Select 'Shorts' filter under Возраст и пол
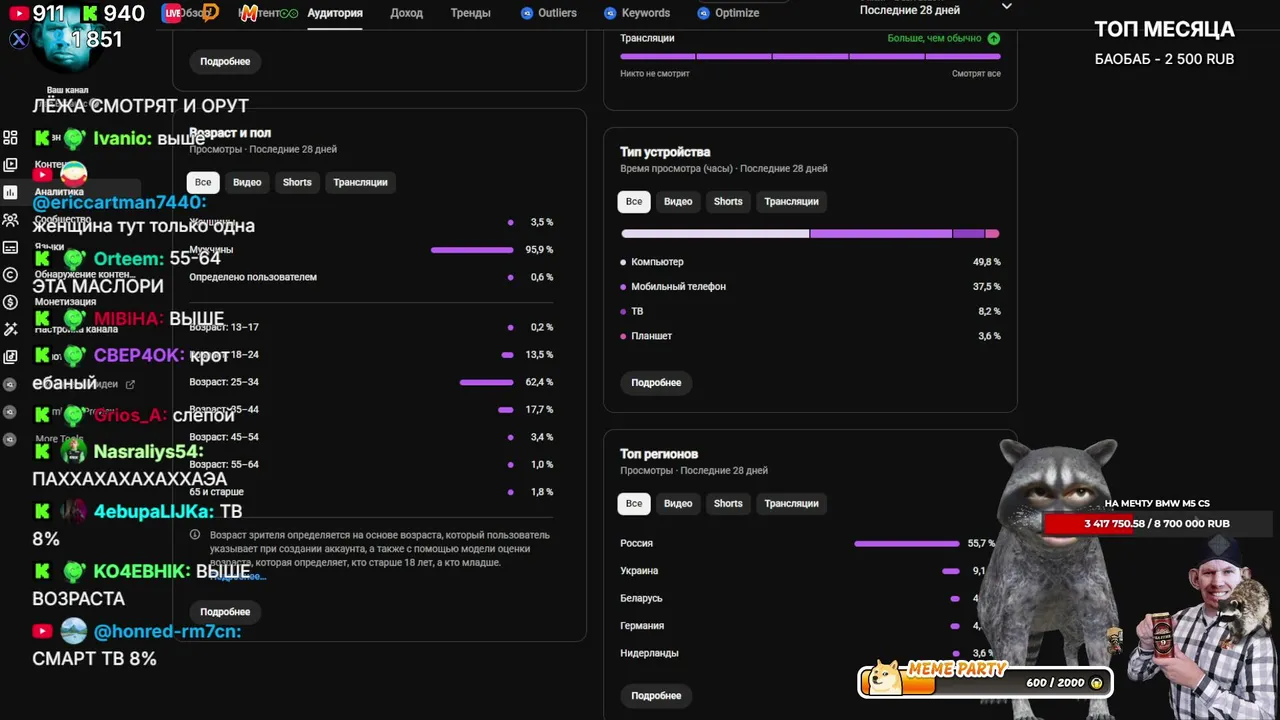This screenshot has width=1280, height=720. pyautogui.click(x=297, y=182)
